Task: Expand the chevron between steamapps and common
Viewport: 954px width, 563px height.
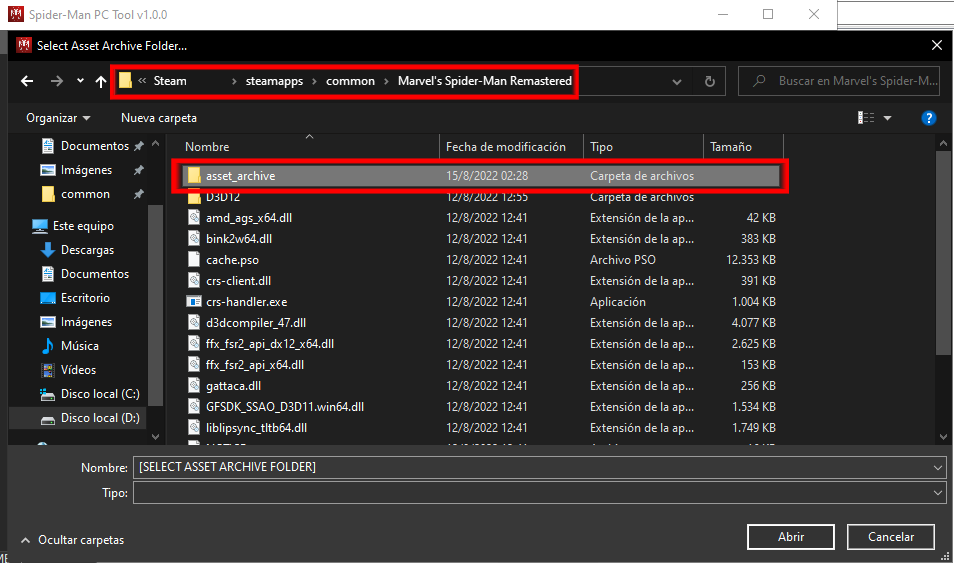Action: click(x=315, y=81)
